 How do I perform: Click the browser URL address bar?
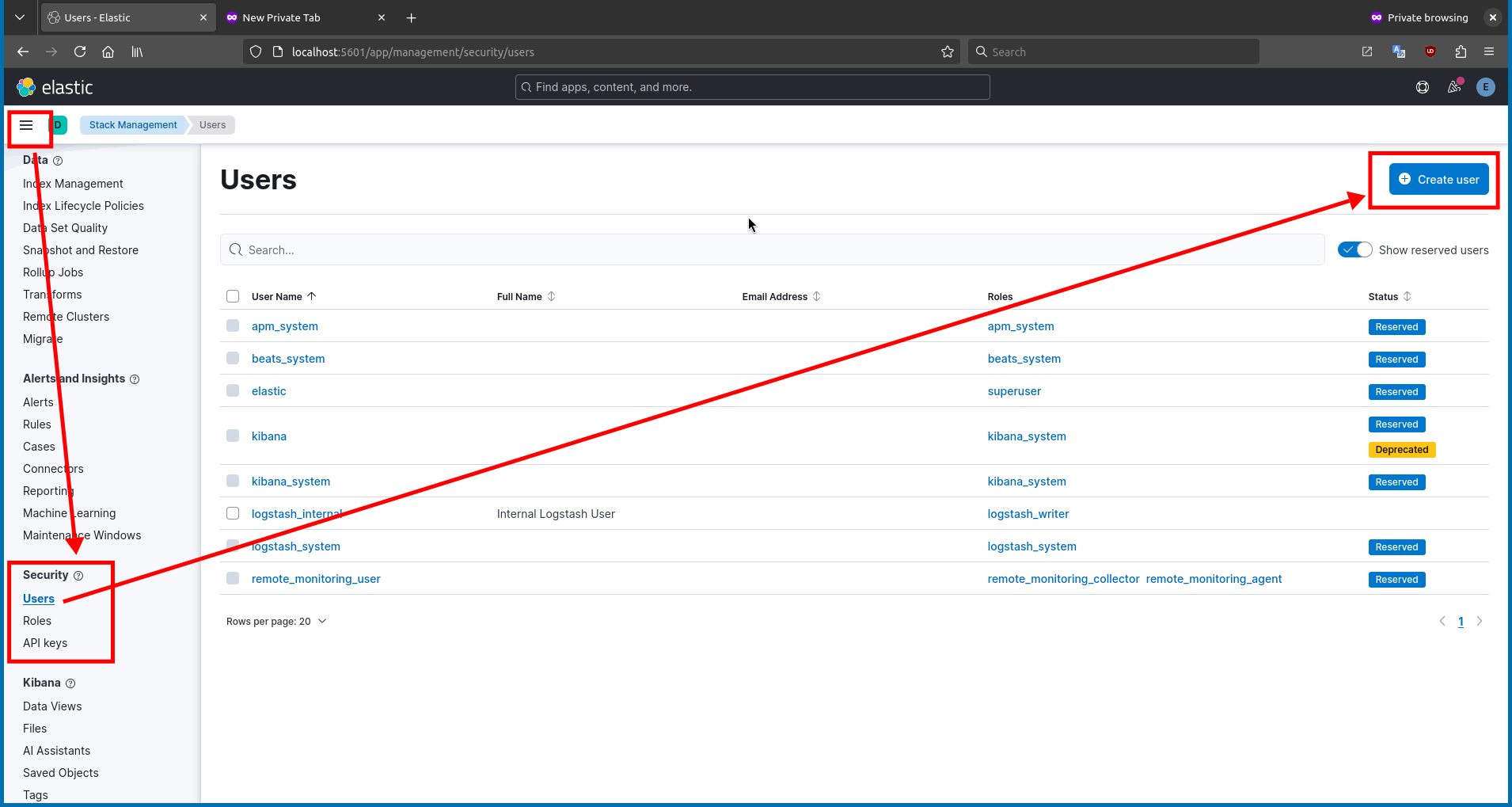(602, 51)
